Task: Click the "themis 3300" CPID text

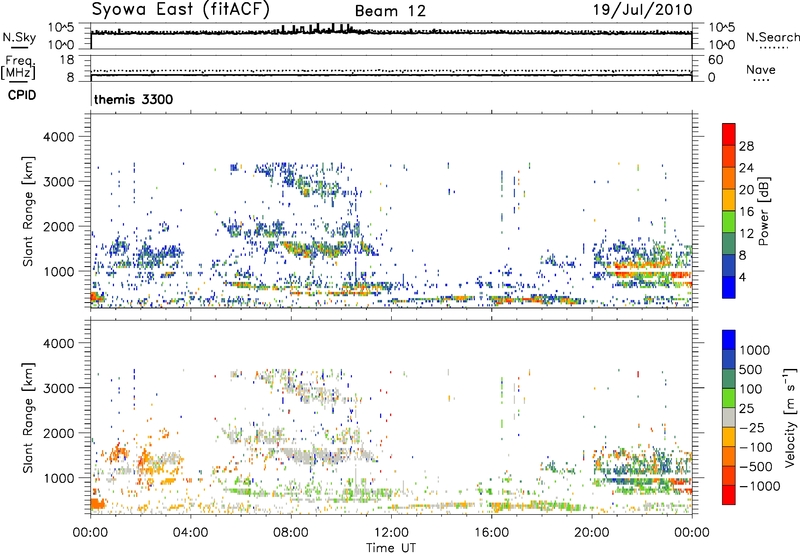Action: point(134,99)
